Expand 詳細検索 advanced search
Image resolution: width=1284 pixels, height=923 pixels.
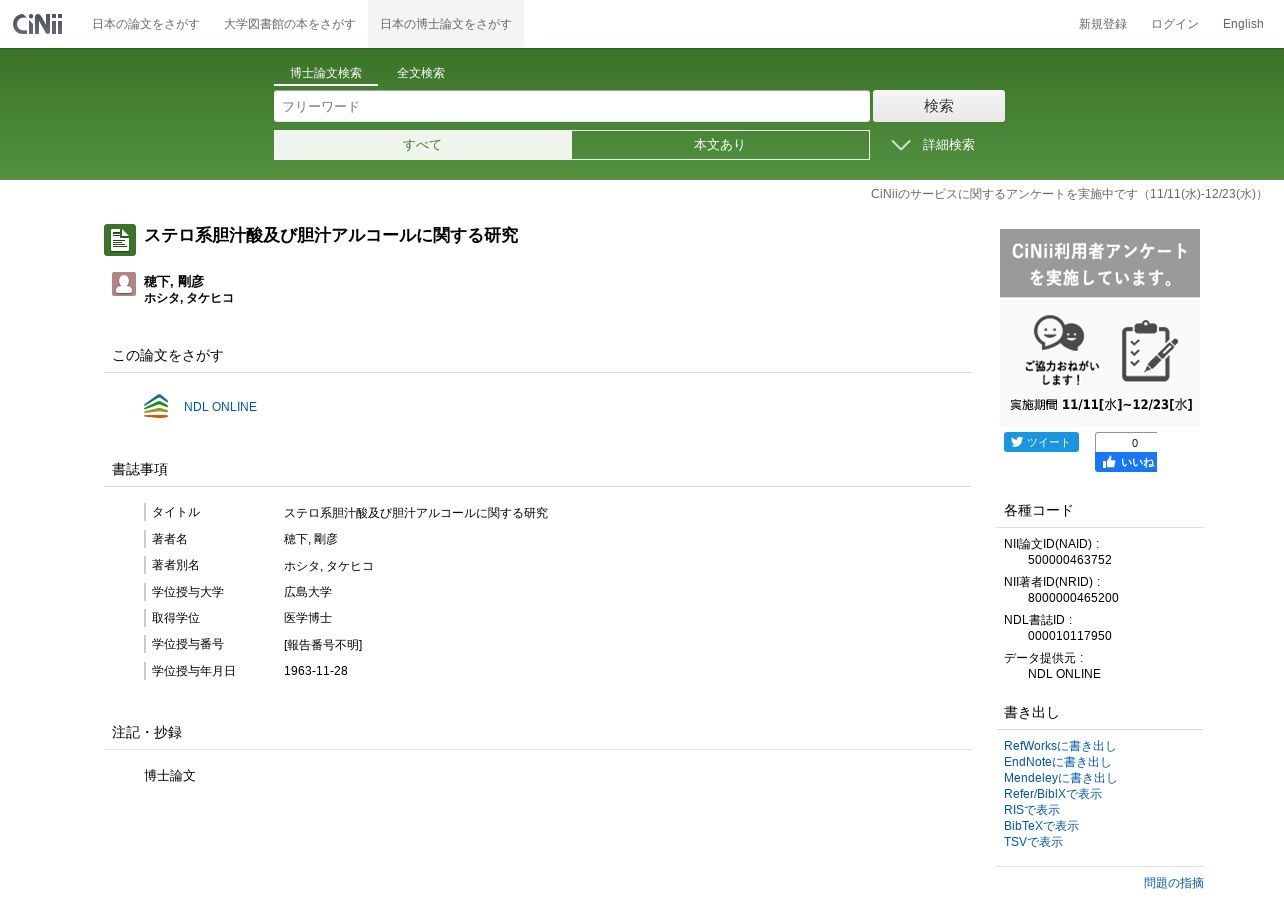[x=933, y=145]
